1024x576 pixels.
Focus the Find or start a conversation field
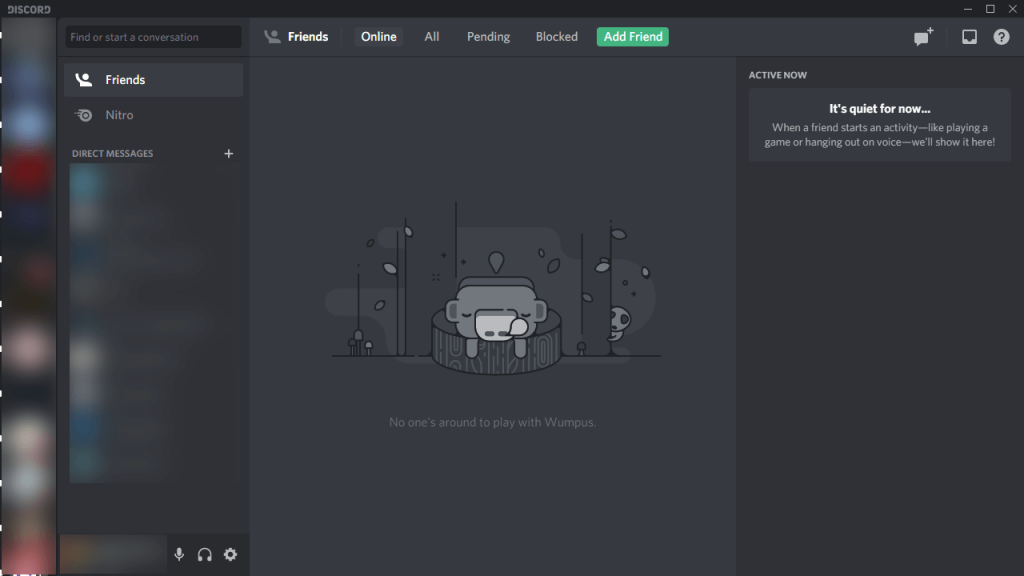(x=153, y=37)
